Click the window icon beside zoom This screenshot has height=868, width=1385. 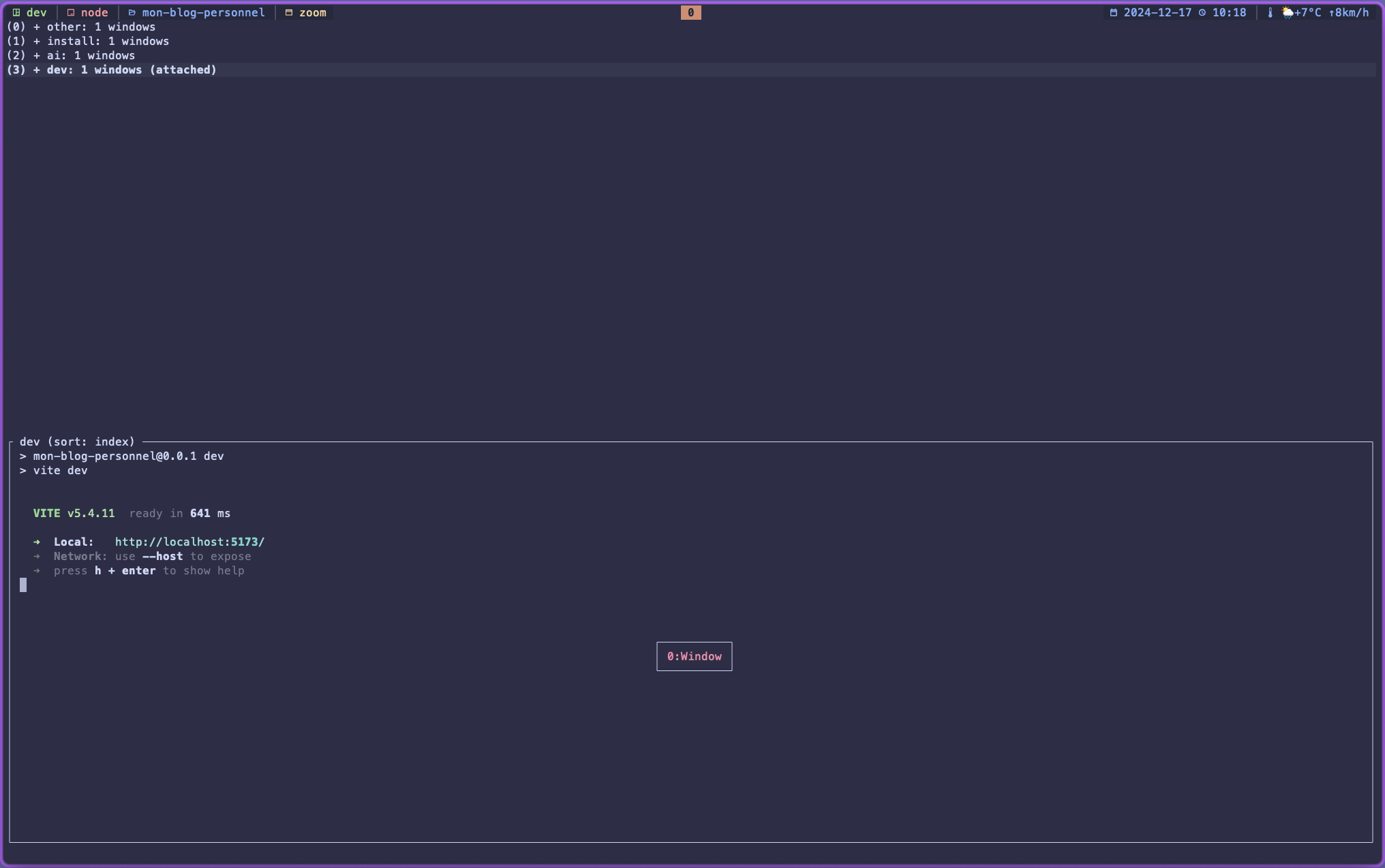click(289, 12)
